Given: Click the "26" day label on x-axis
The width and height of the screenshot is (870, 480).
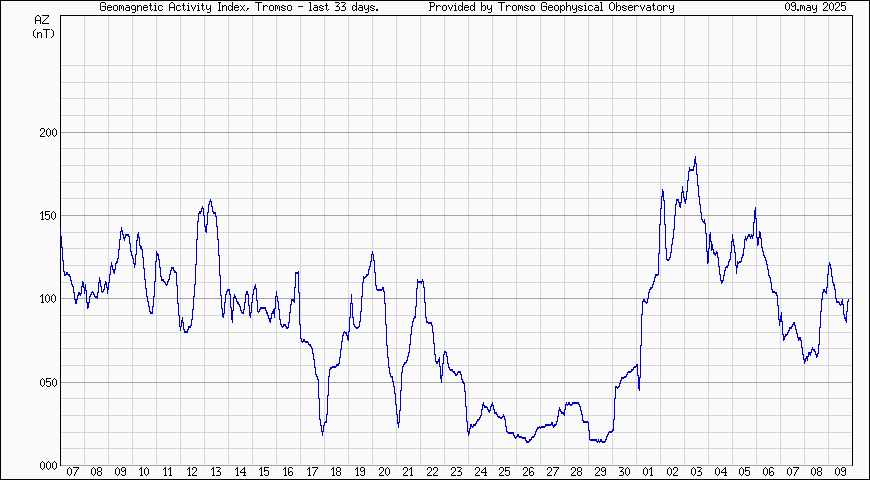Looking at the screenshot, I should pos(528,472).
